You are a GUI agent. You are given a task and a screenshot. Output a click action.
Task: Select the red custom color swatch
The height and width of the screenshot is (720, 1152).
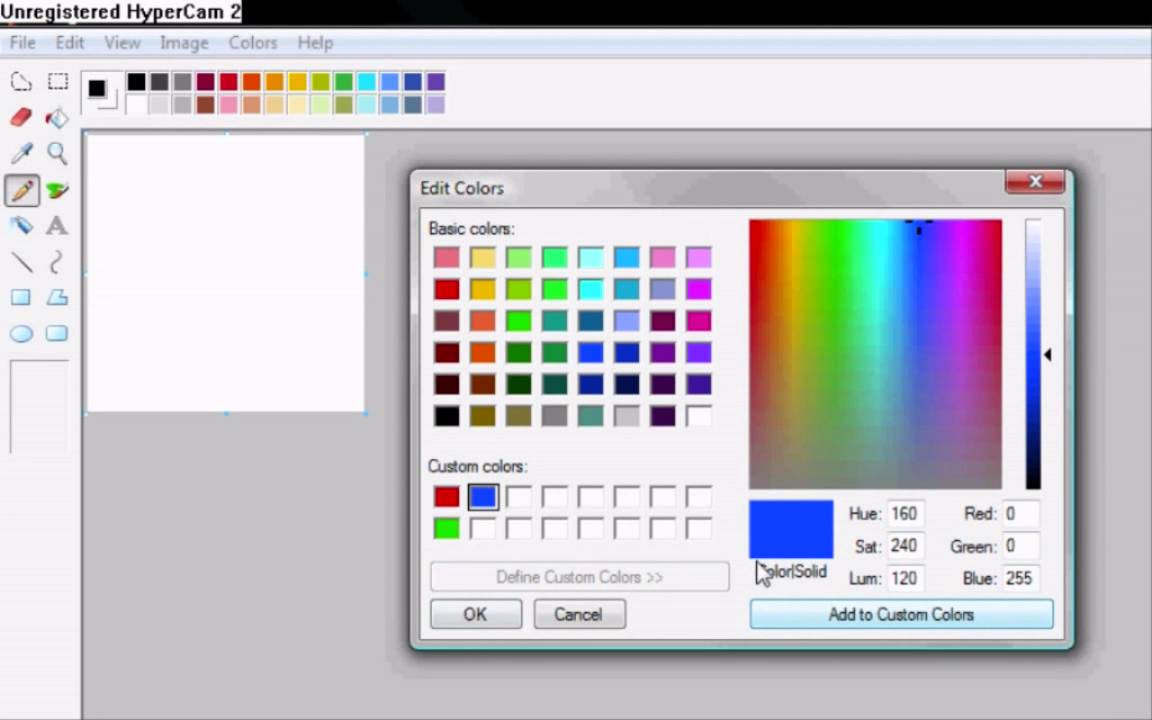coord(446,497)
